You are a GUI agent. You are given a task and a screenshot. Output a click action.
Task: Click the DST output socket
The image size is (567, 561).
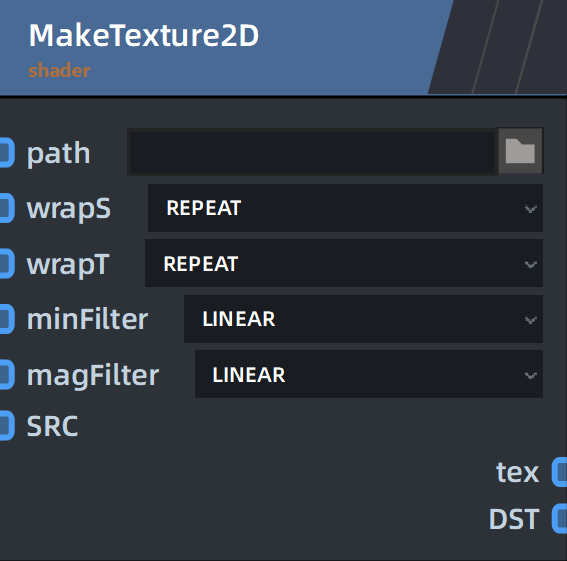coord(559,518)
